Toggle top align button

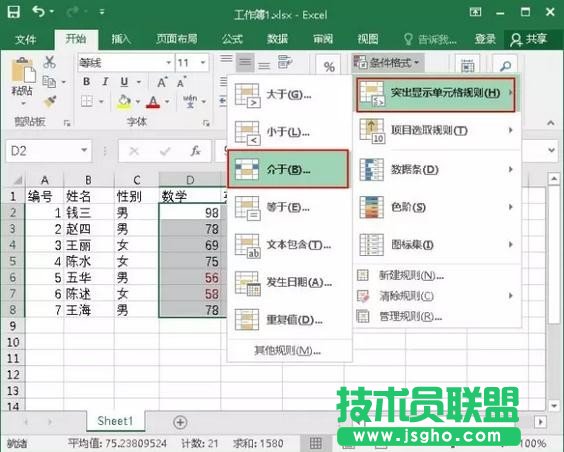pos(226,58)
